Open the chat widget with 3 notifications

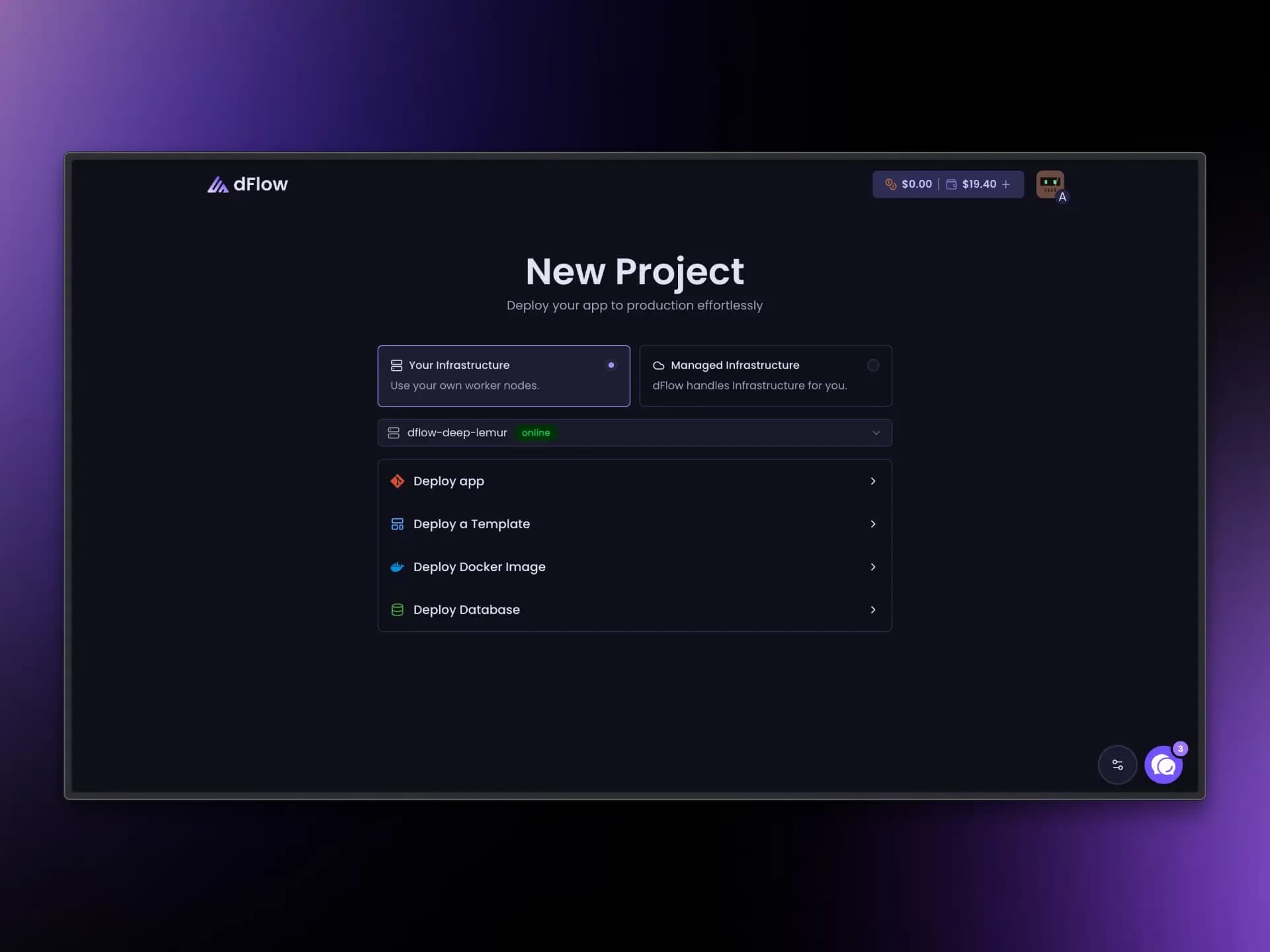coord(1164,765)
